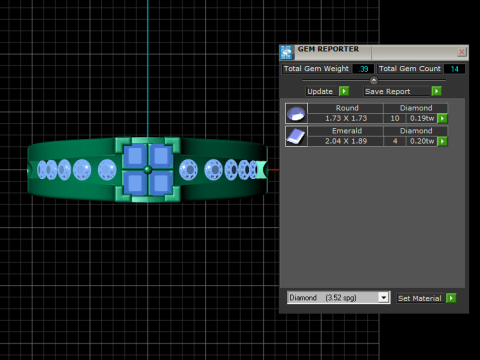The height and width of the screenshot is (360, 480).
Task: Close the Gem Reporter panel
Action: coord(462,52)
